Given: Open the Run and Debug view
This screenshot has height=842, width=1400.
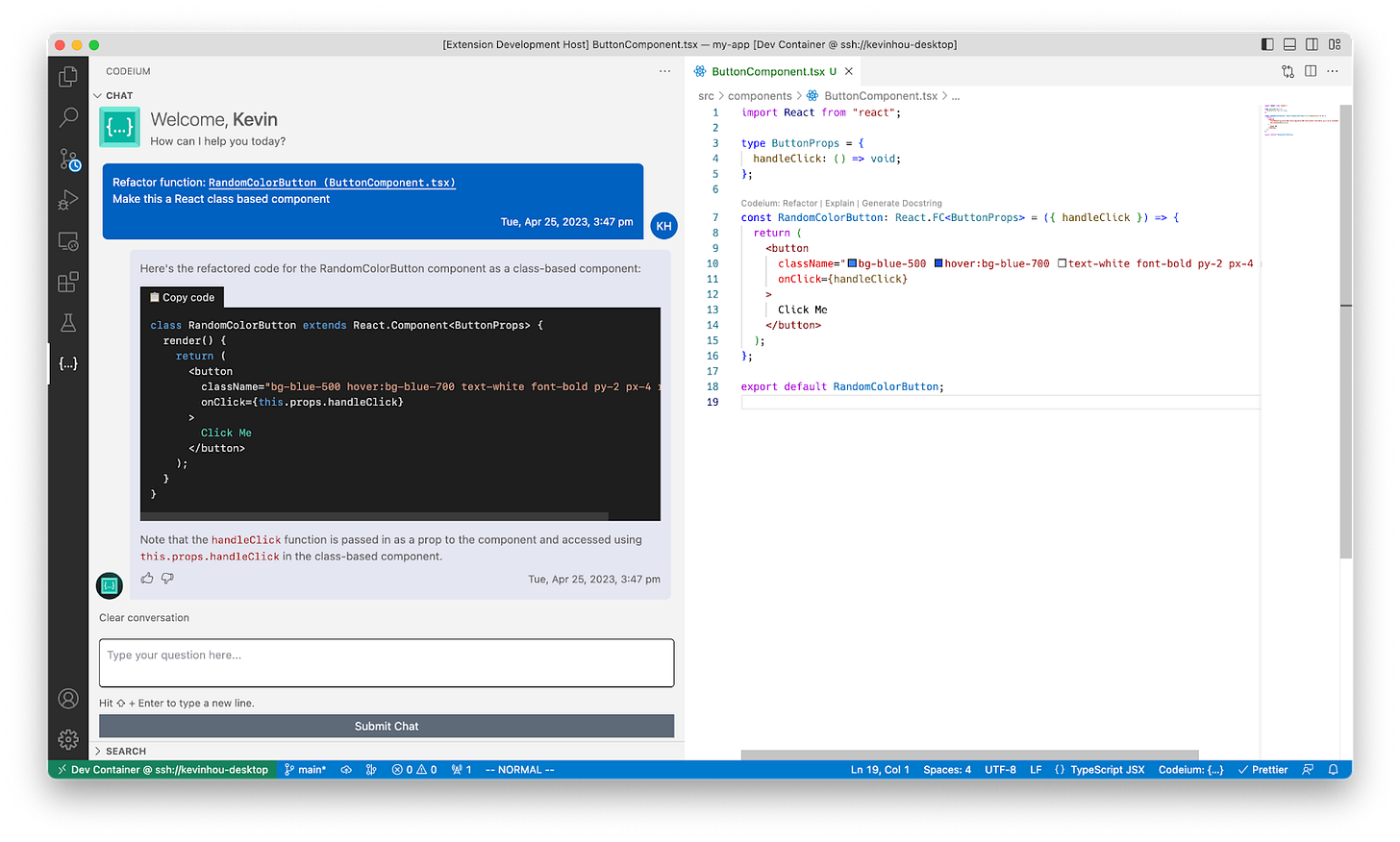Looking at the screenshot, I should (x=68, y=200).
